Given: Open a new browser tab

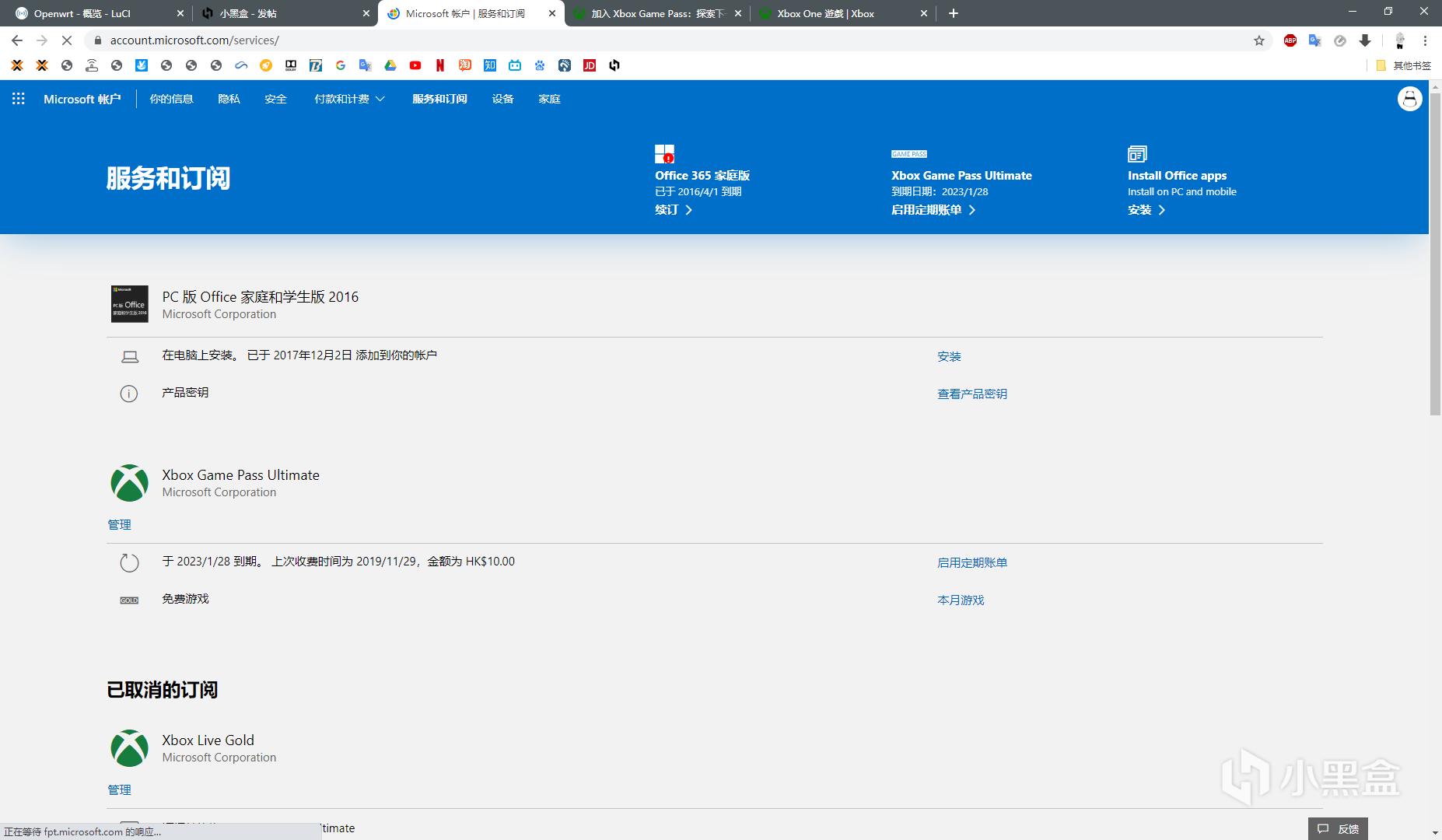Looking at the screenshot, I should coord(954,13).
